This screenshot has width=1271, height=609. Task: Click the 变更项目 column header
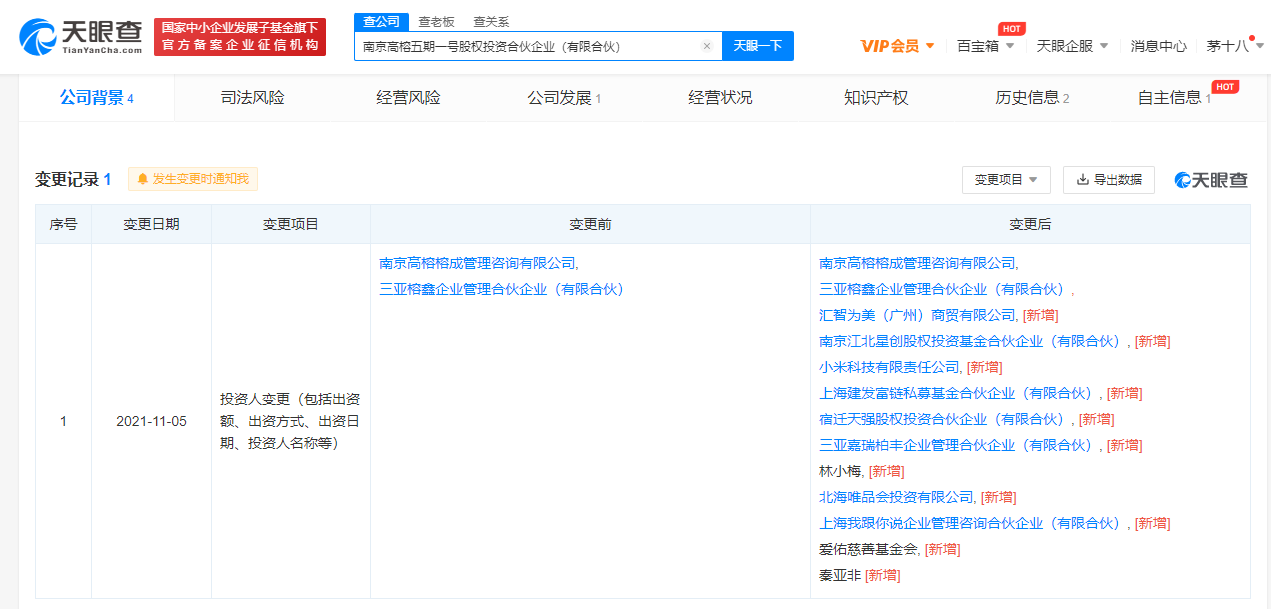291,225
